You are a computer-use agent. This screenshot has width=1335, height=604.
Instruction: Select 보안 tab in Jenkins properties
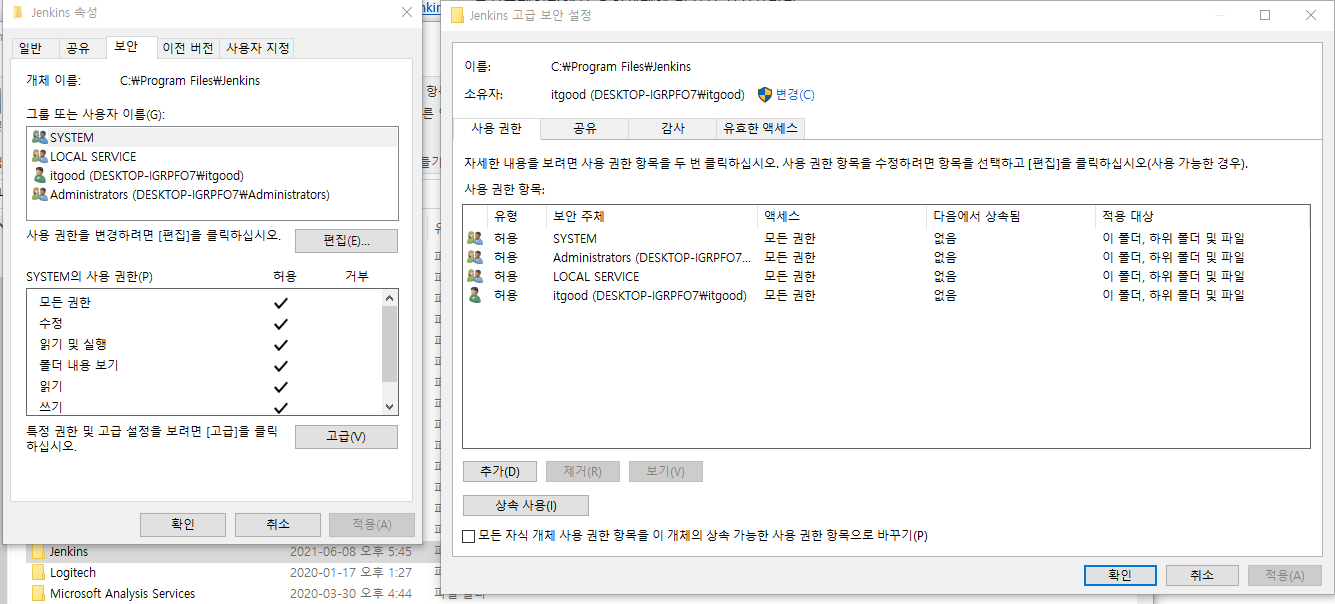click(126, 47)
